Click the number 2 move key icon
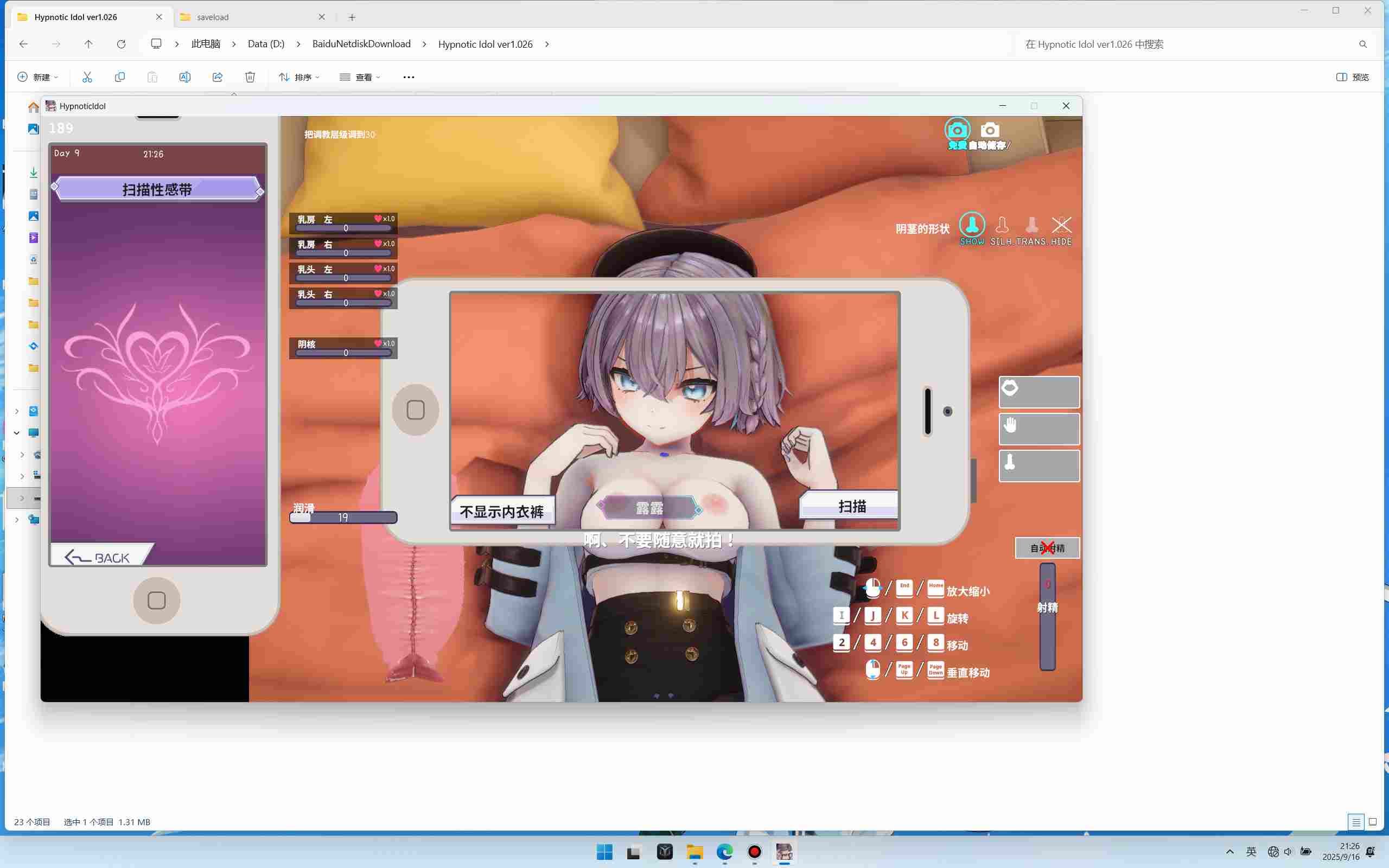The image size is (1389, 868). click(x=841, y=642)
